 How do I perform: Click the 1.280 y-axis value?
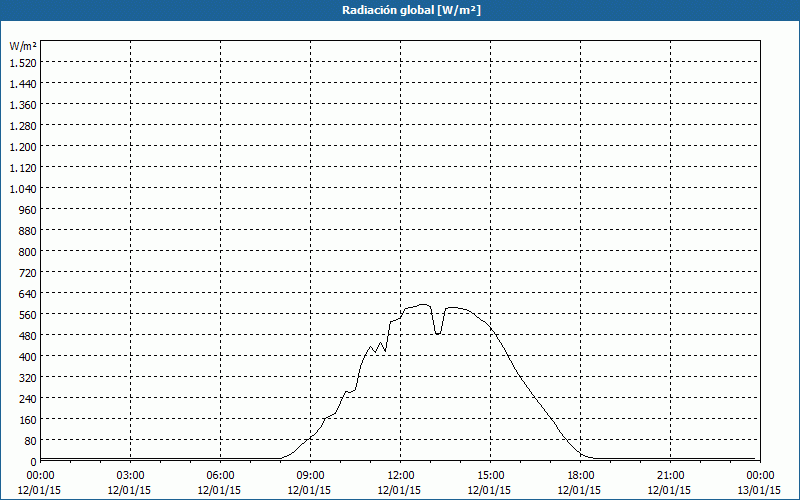point(23,126)
